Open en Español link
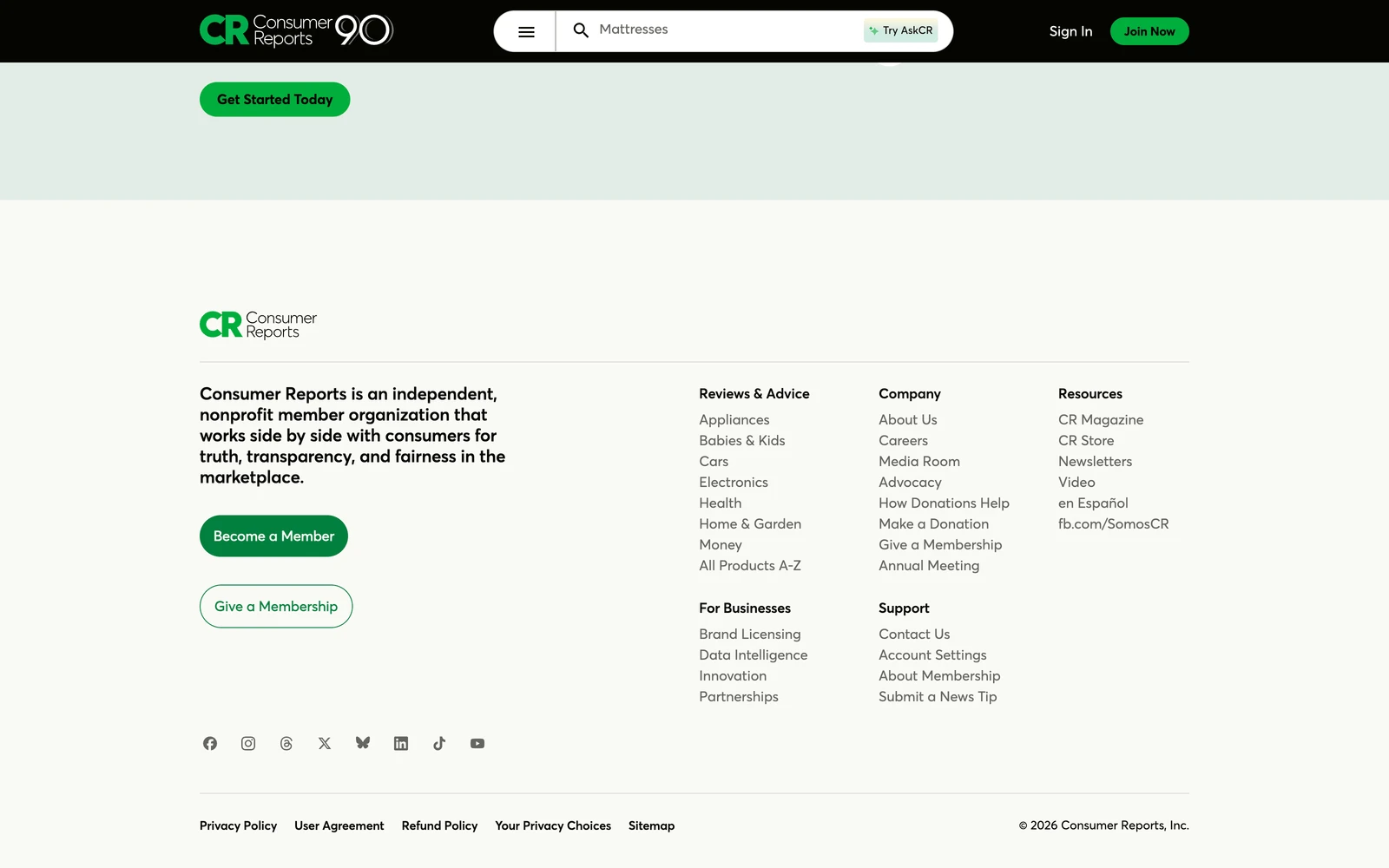1389x868 pixels. tap(1093, 503)
